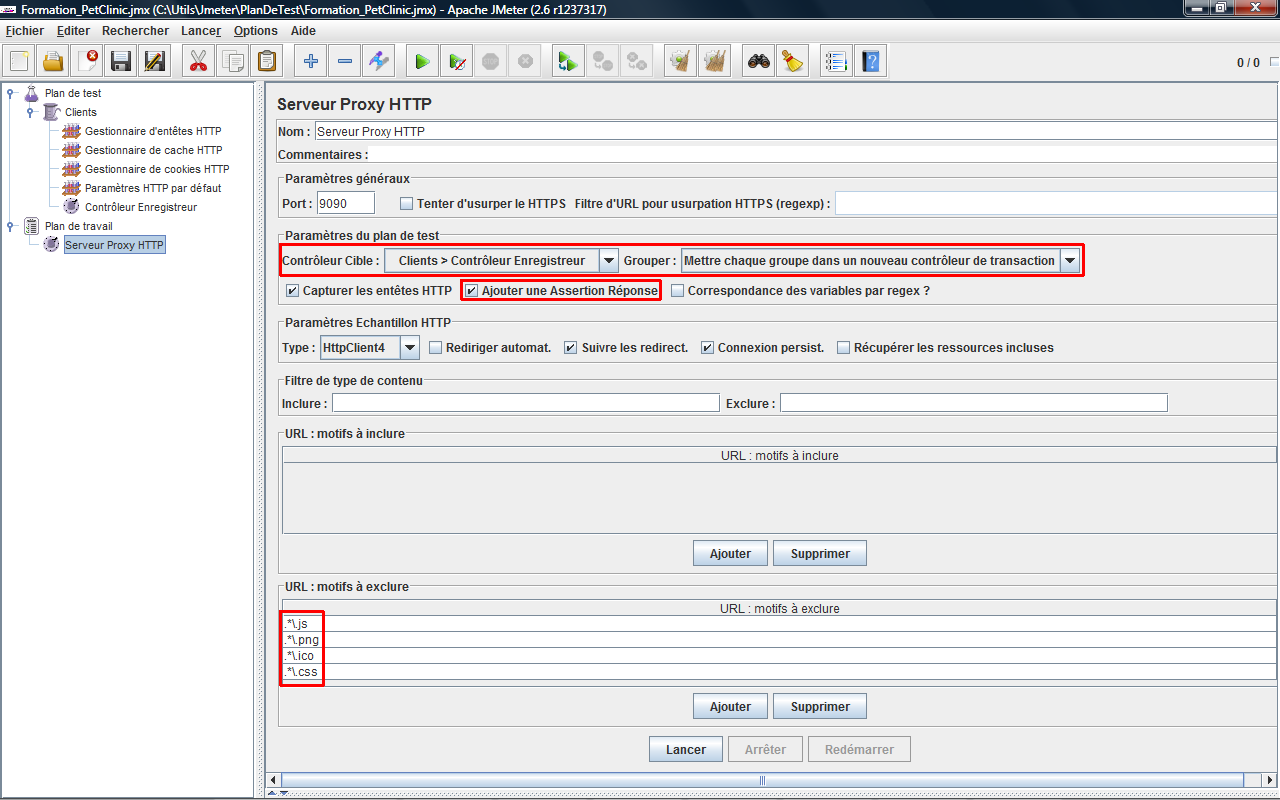Click the broom reset search icon

tap(793, 62)
